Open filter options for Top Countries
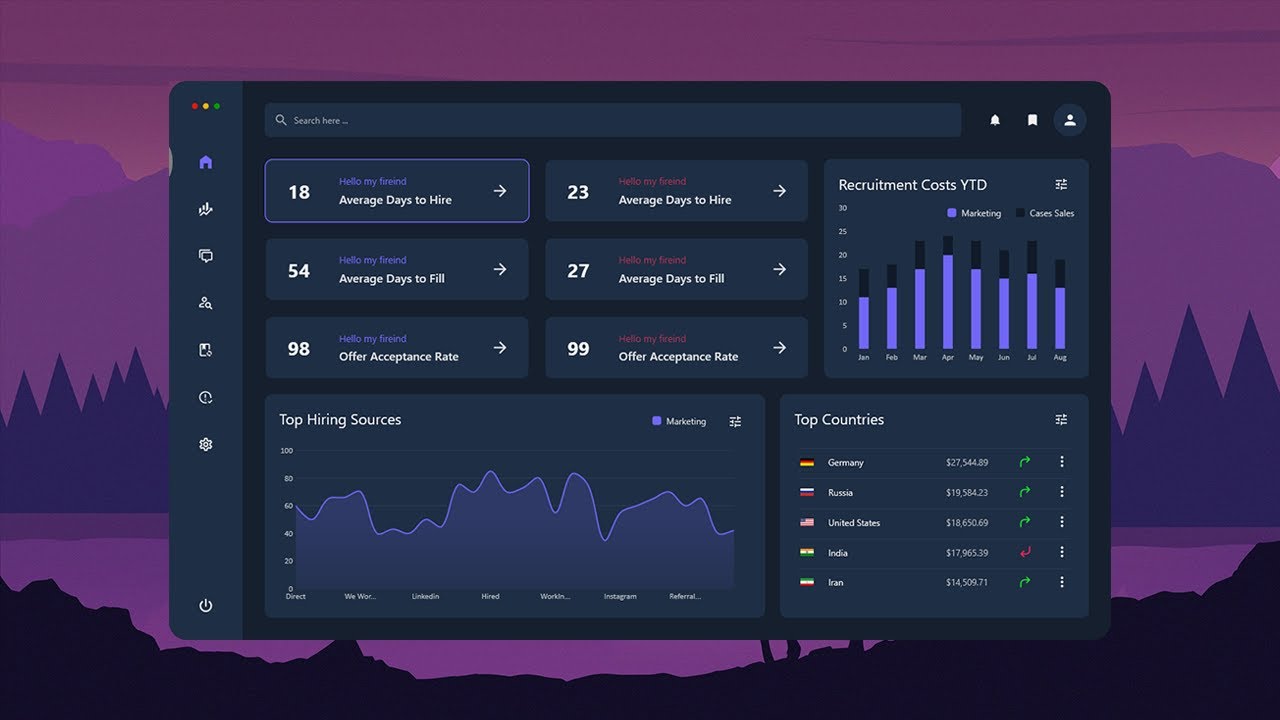This screenshot has width=1280, height=720. click(1061, 419)
